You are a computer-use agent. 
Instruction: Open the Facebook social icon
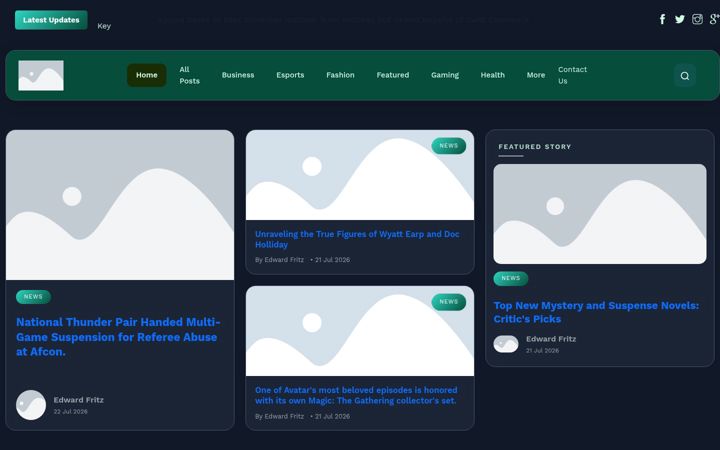[662, 19]
